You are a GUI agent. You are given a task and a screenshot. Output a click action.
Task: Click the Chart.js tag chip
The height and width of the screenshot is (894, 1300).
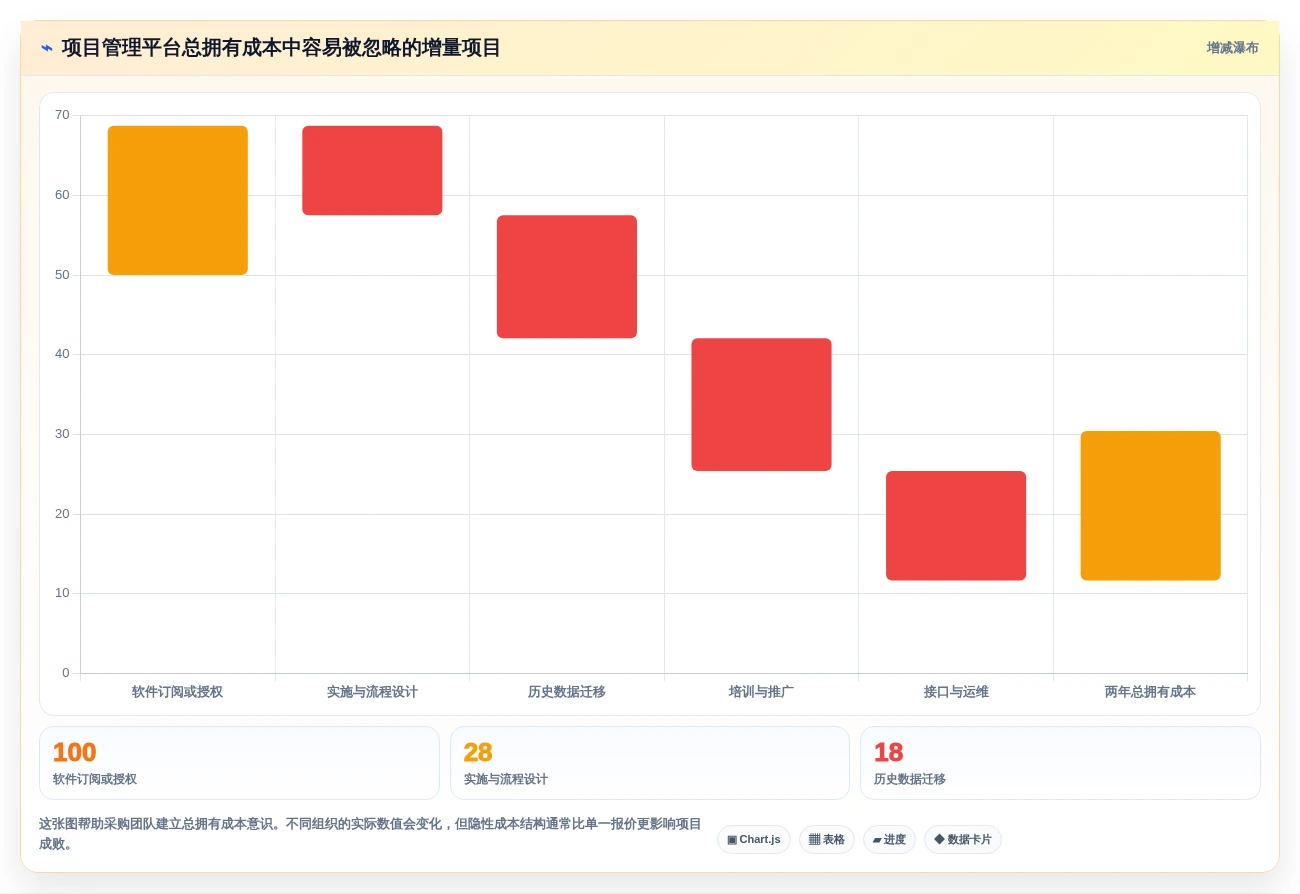[754, 839]
